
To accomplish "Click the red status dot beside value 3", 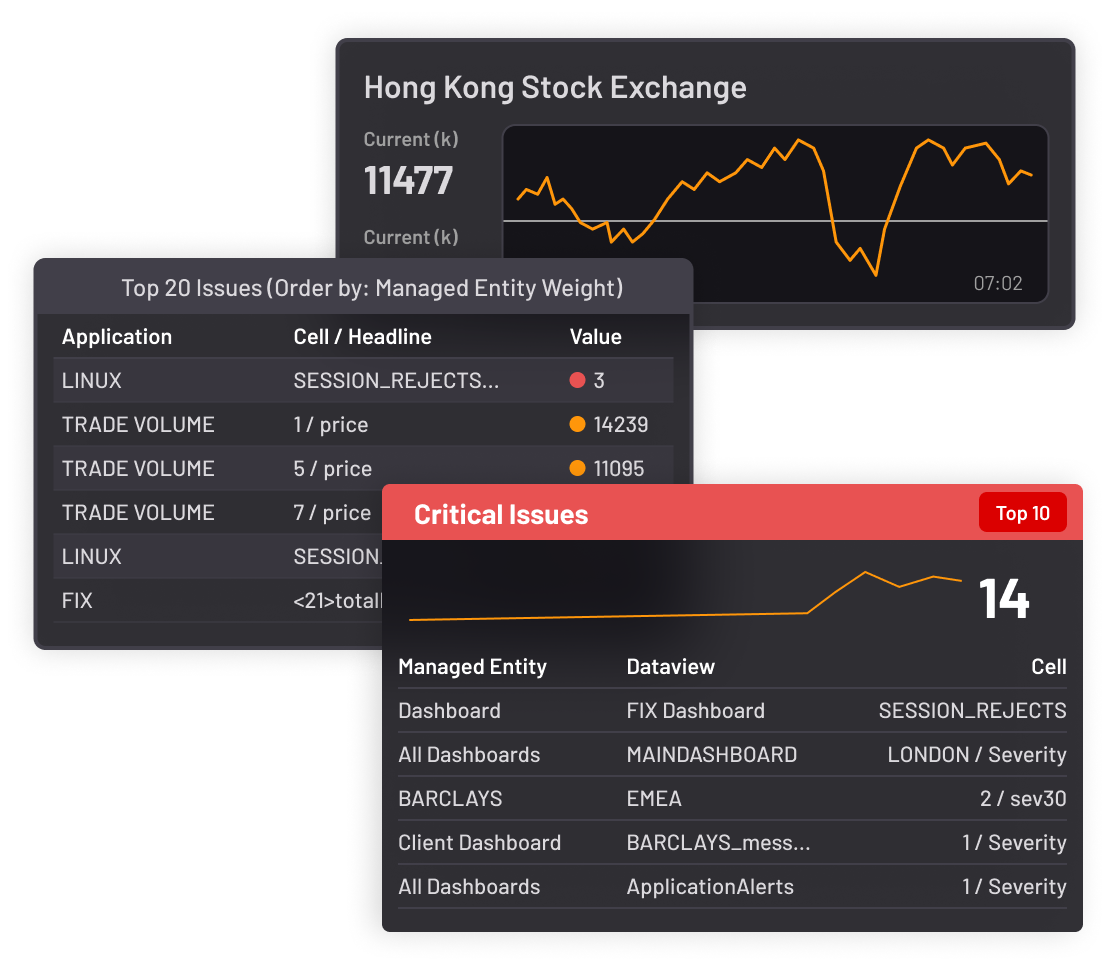I will click(x=576, y=381).
